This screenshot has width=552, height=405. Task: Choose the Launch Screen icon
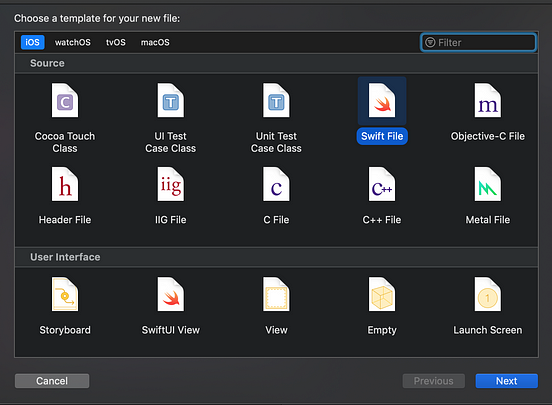[488, 294]
